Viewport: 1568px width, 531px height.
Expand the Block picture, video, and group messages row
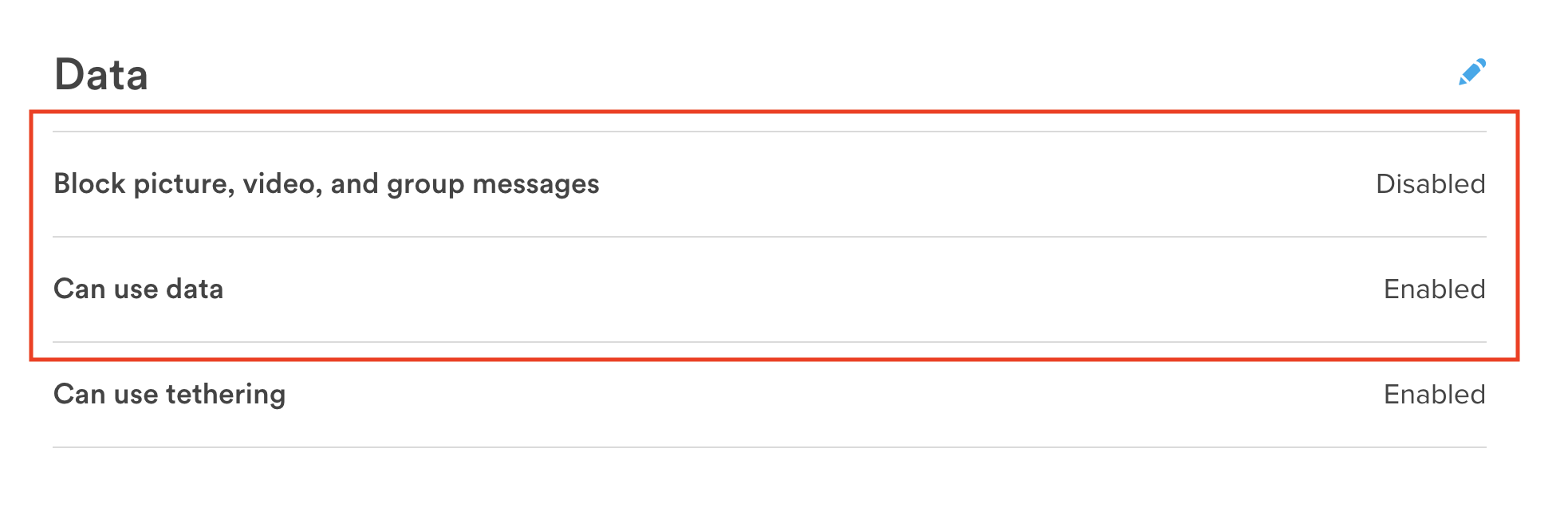pyautogui.click(x=326, y=183)
